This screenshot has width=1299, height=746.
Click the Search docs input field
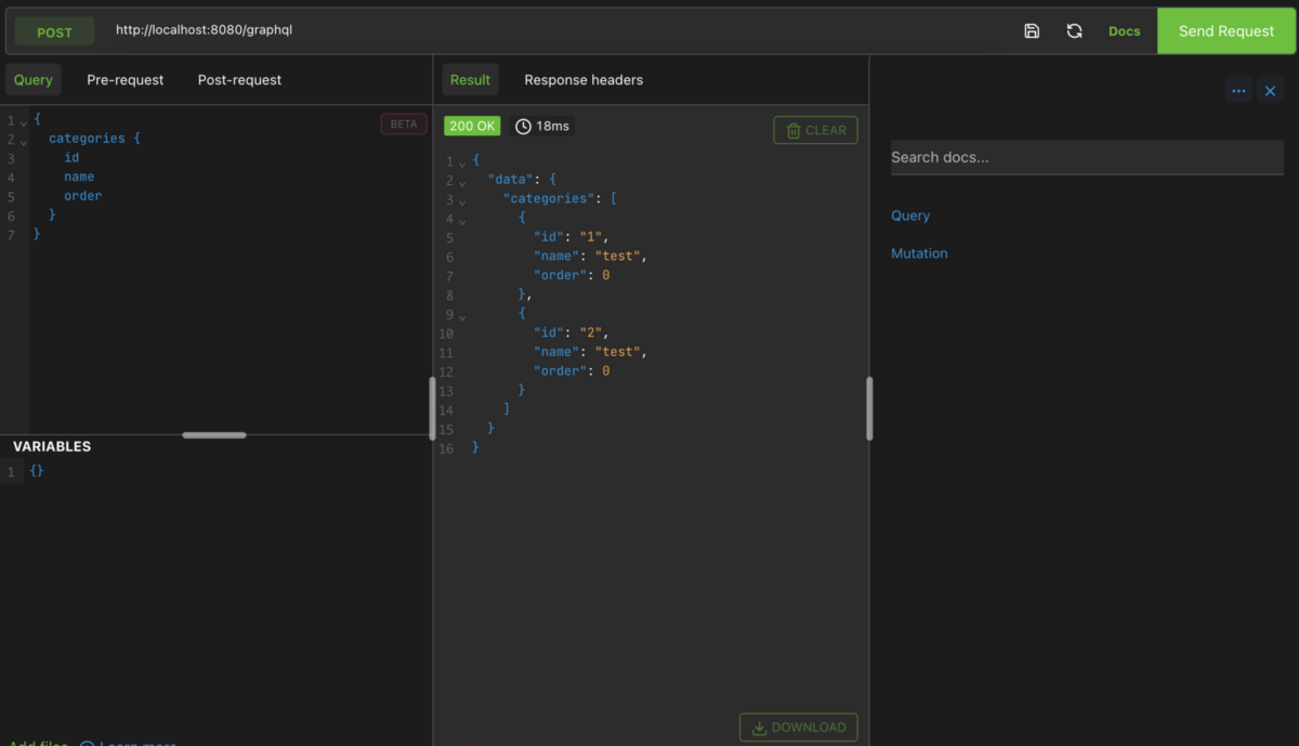pyautogui.click(x=1086, y=157)
